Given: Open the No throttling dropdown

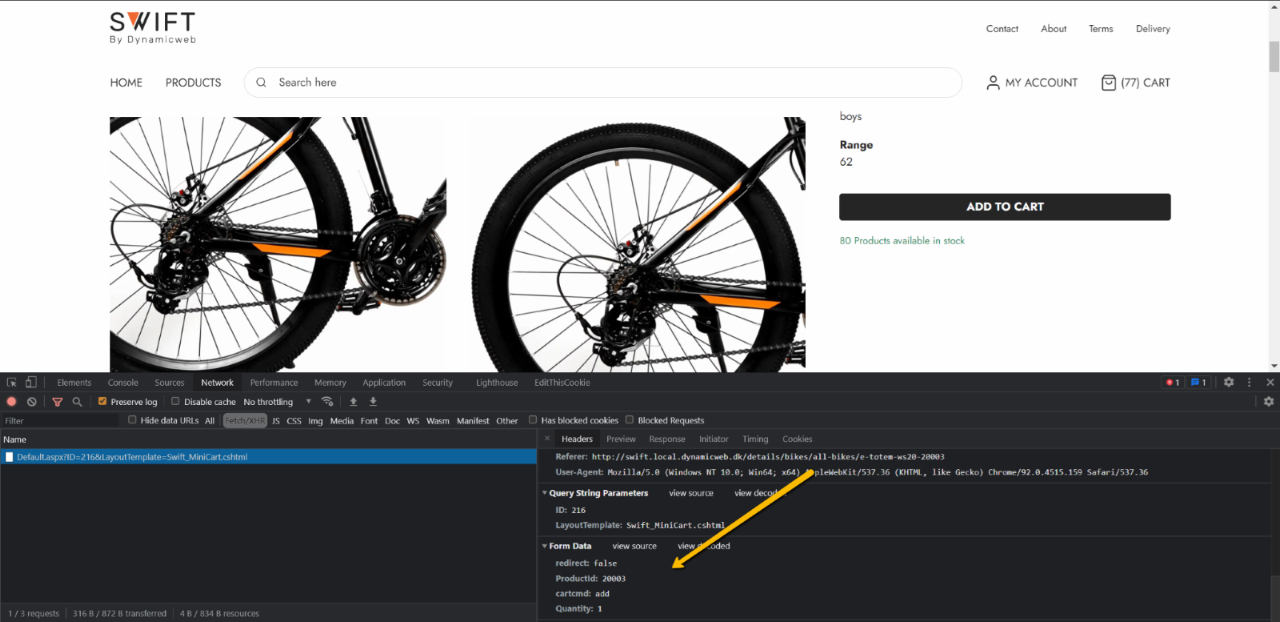Looking at the screenshot, I should pyautogui.click(x=277, y=402).
